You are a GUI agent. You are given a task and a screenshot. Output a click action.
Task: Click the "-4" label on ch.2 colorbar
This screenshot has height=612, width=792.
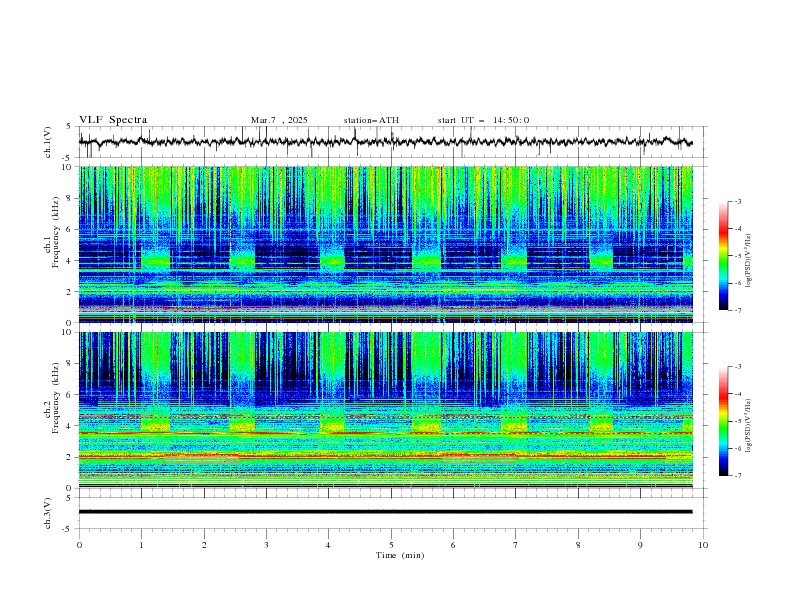coord(737,394)
